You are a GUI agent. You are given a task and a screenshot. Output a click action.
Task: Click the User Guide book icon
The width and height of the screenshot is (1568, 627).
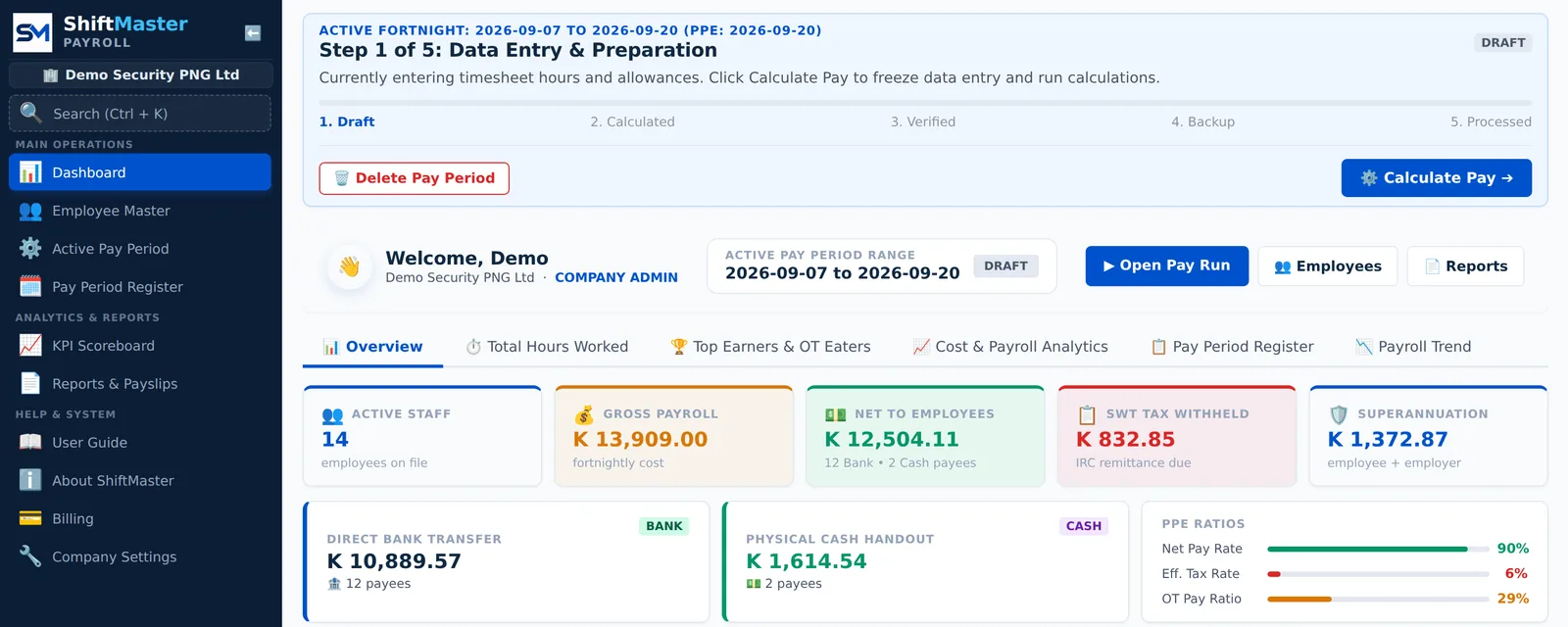tap(30, 442)
